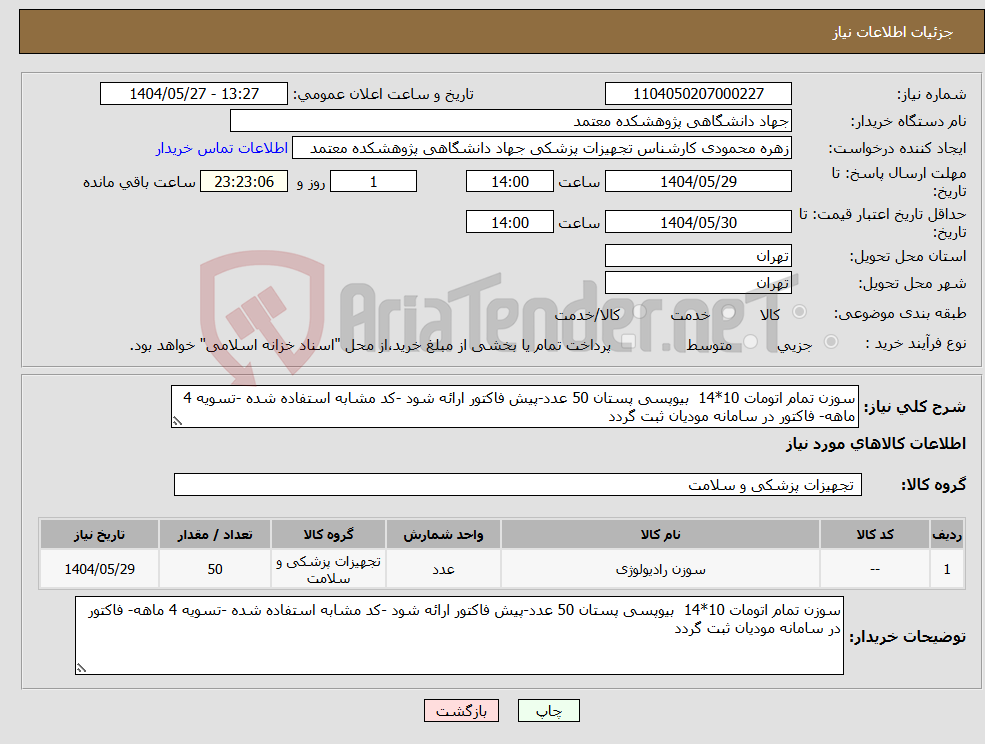Click the چاپ (print) button
The width and height of the screenshot is (985, 744).
pos(548,711)
